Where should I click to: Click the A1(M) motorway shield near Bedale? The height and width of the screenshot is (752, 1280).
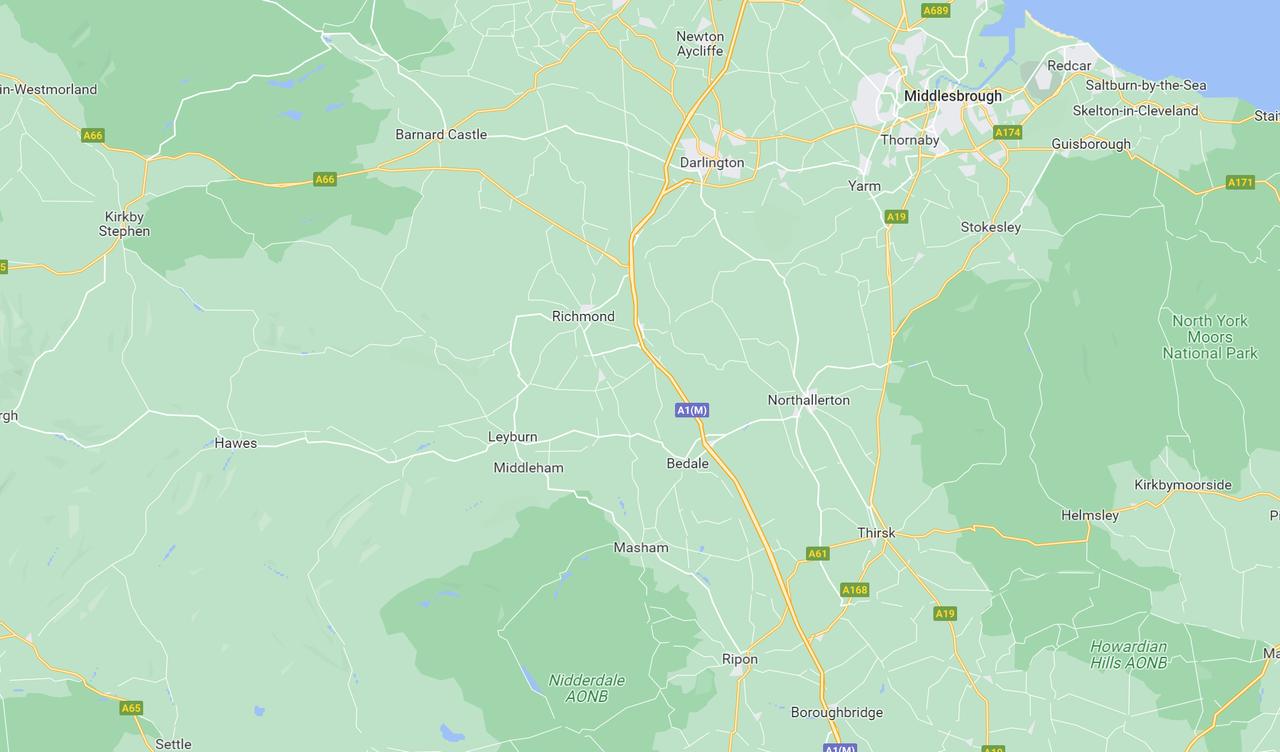tap(692, 410)
